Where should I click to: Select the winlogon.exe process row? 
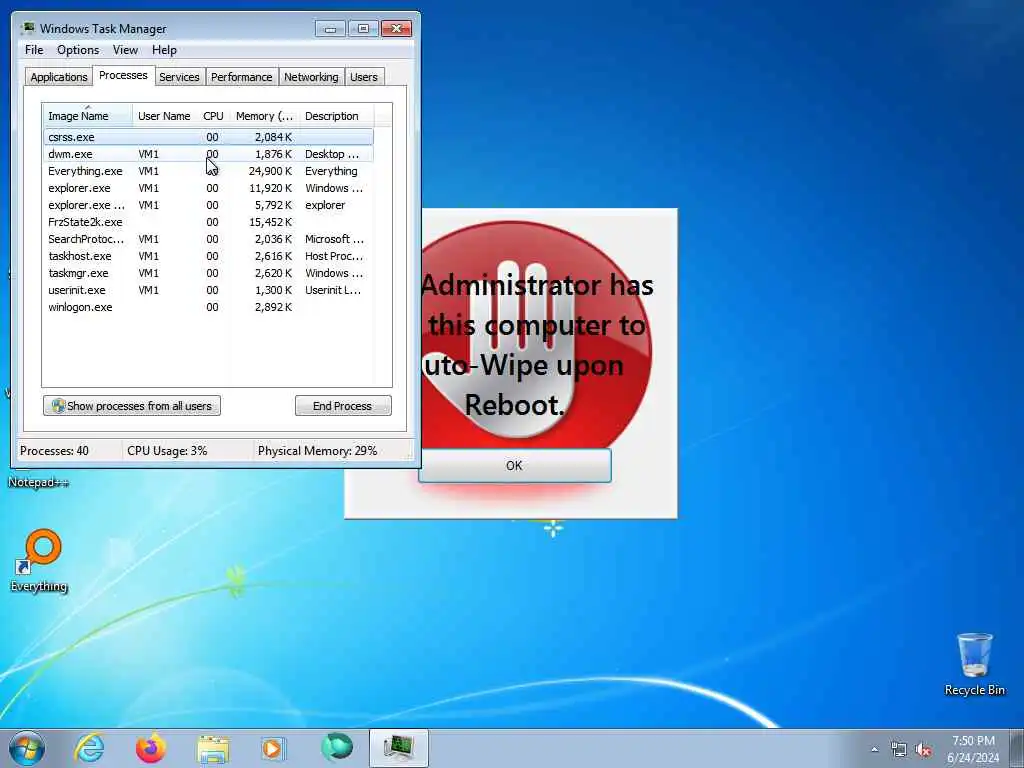pos(209,307)
